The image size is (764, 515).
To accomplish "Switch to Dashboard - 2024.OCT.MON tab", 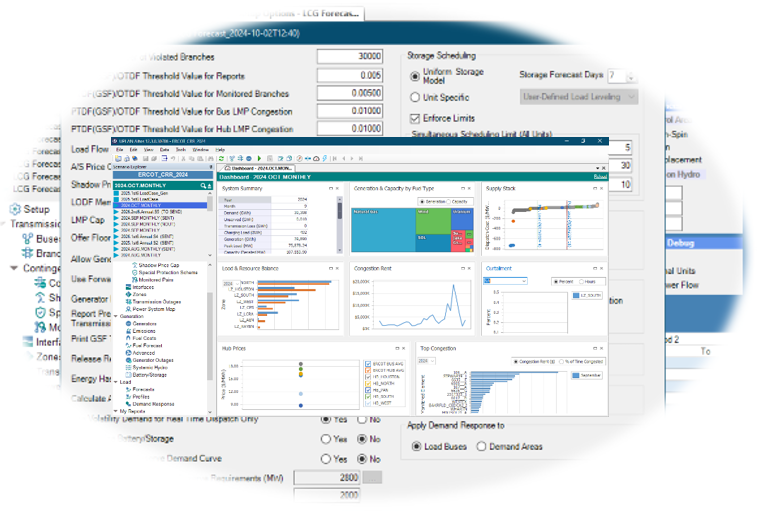I will tap(258, 168).
